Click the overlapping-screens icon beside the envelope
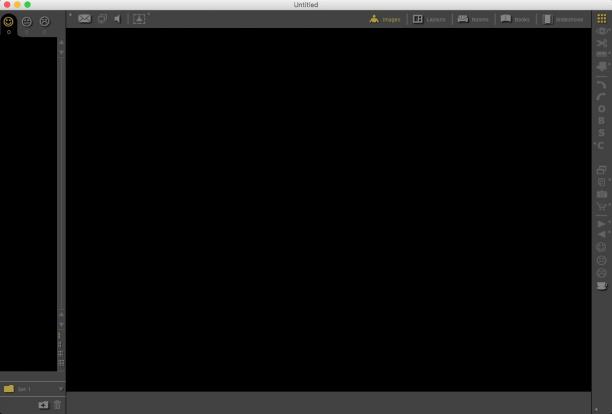The width and height of the screenshot is (612, 414). point(102,19)
